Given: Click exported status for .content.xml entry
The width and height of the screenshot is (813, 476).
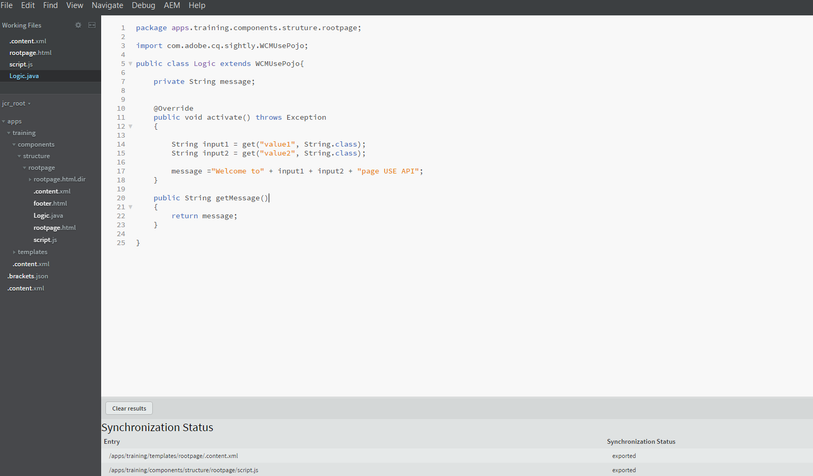Looking at the screenshot, I should [x=624, y=456].
